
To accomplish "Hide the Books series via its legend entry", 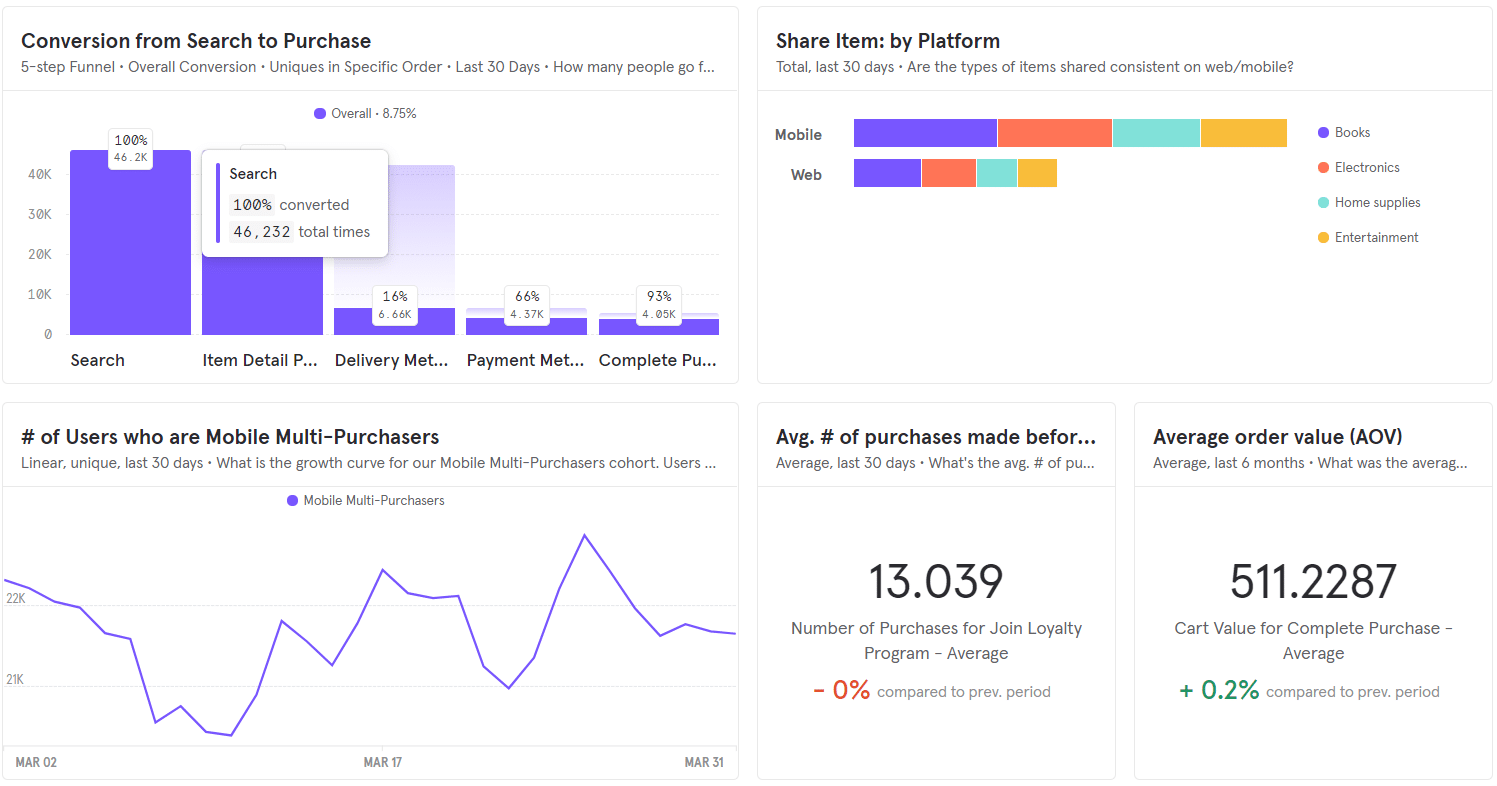I will [x=1345, y=132].
